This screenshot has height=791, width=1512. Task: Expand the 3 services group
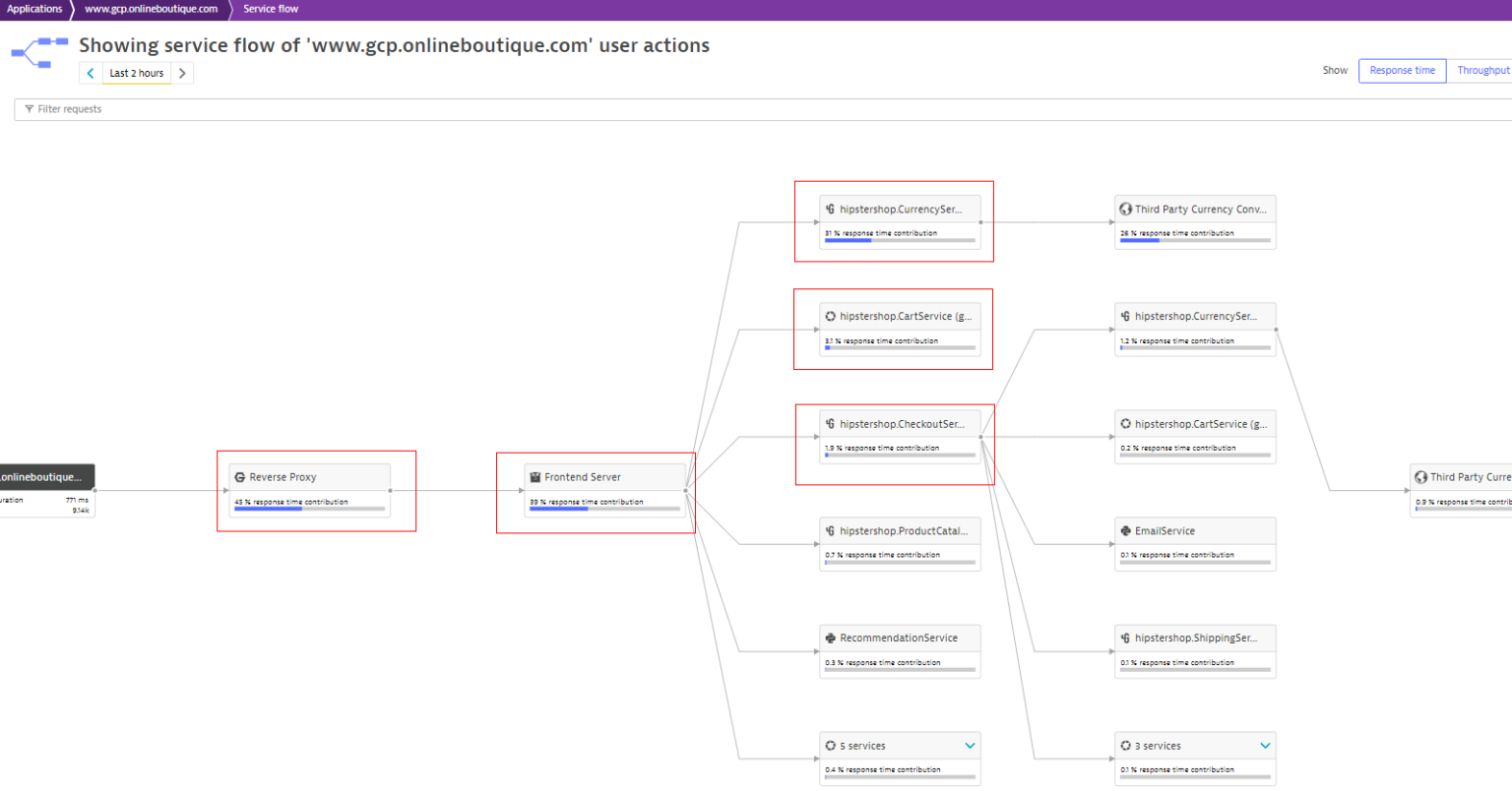click(x=1265, y=746)
